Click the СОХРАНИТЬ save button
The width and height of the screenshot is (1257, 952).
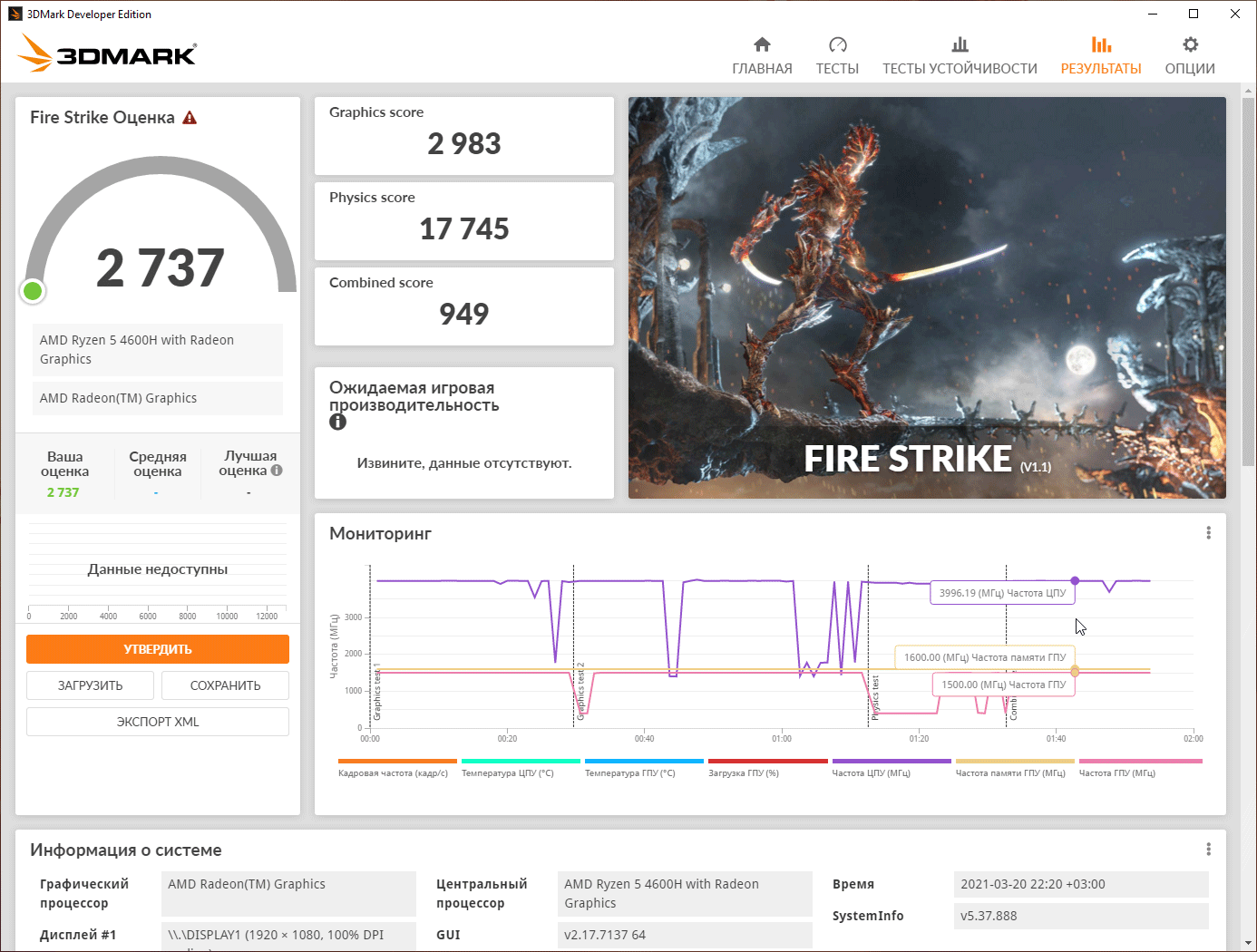click(225, 685)
